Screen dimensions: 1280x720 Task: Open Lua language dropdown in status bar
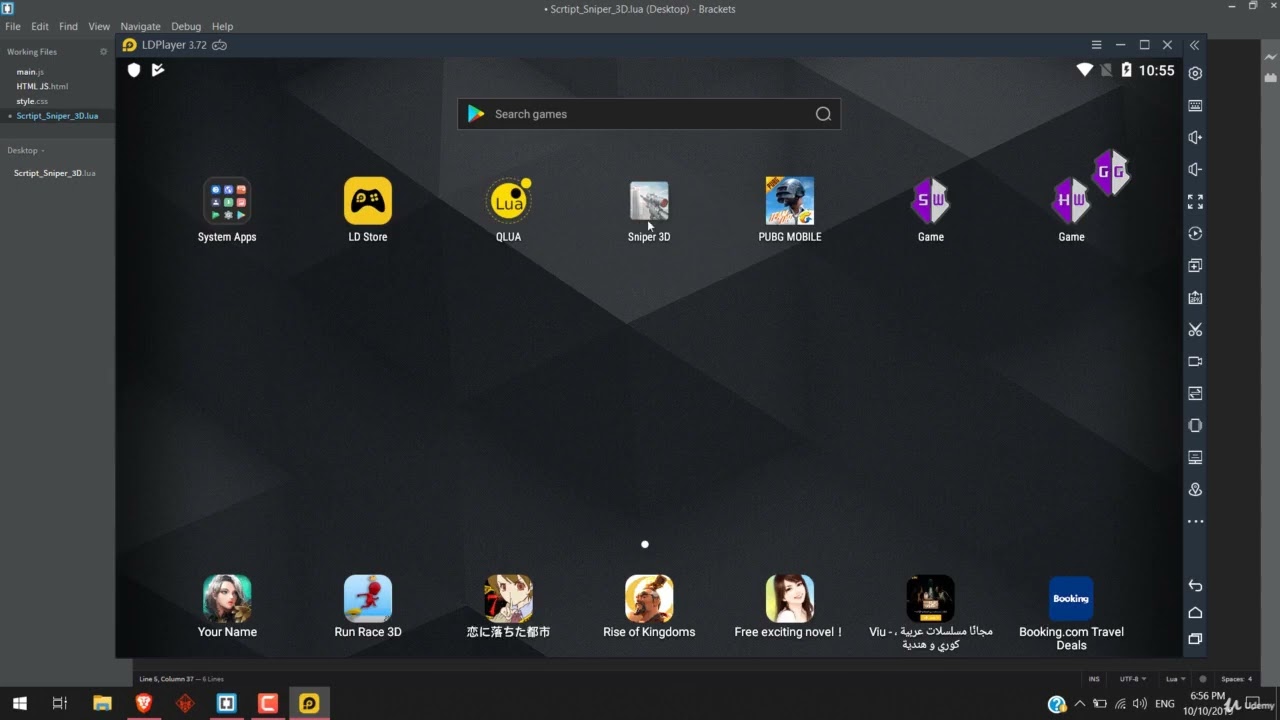point(1174,679)
